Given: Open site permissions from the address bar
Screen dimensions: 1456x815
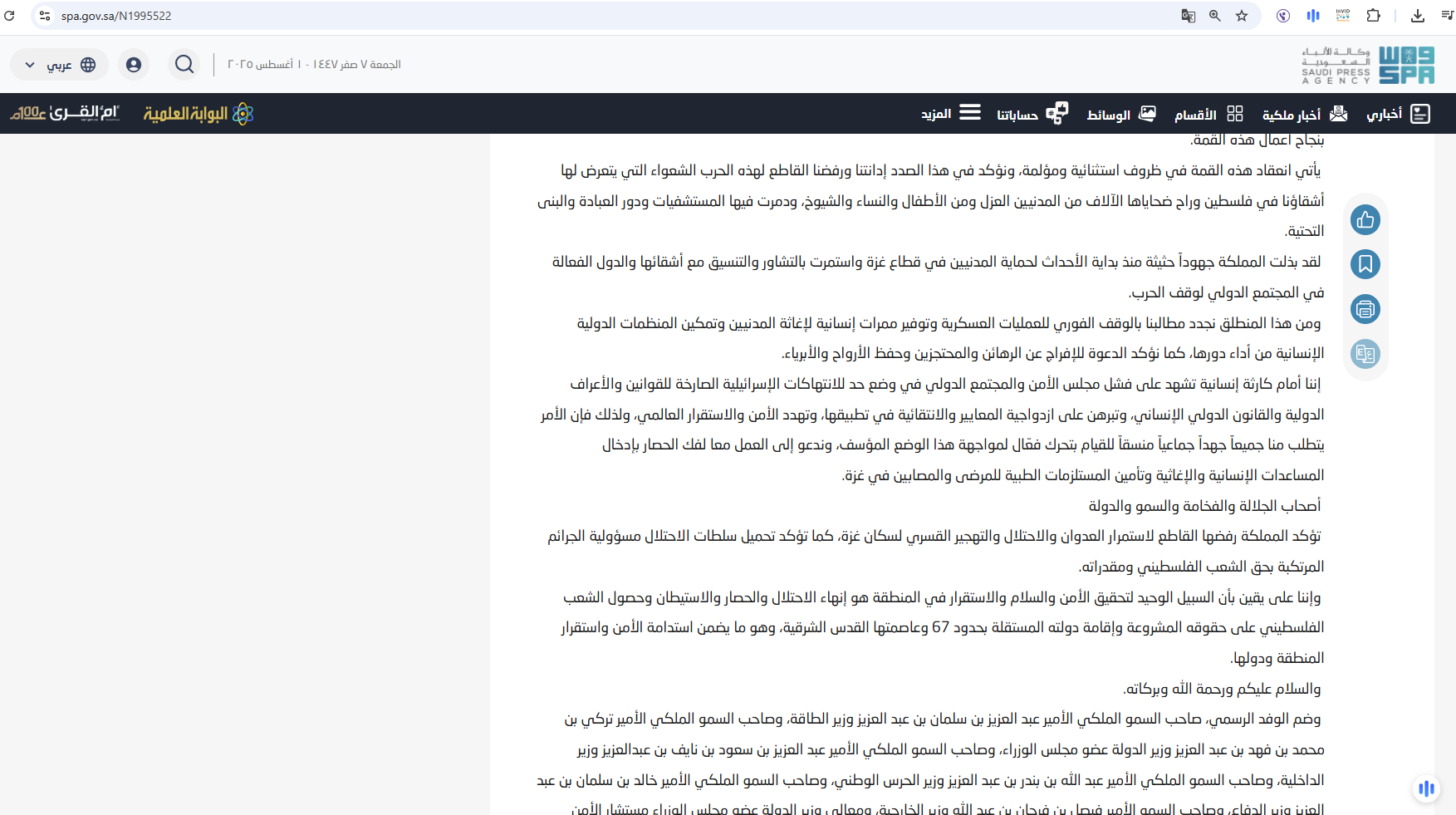Looking at the screenshot, I should (x=45, y=15).
